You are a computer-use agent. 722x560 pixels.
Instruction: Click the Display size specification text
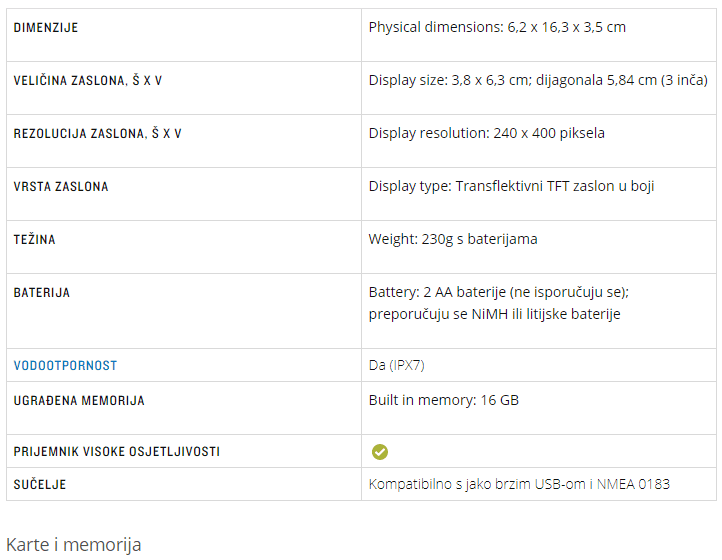(538, 80)
